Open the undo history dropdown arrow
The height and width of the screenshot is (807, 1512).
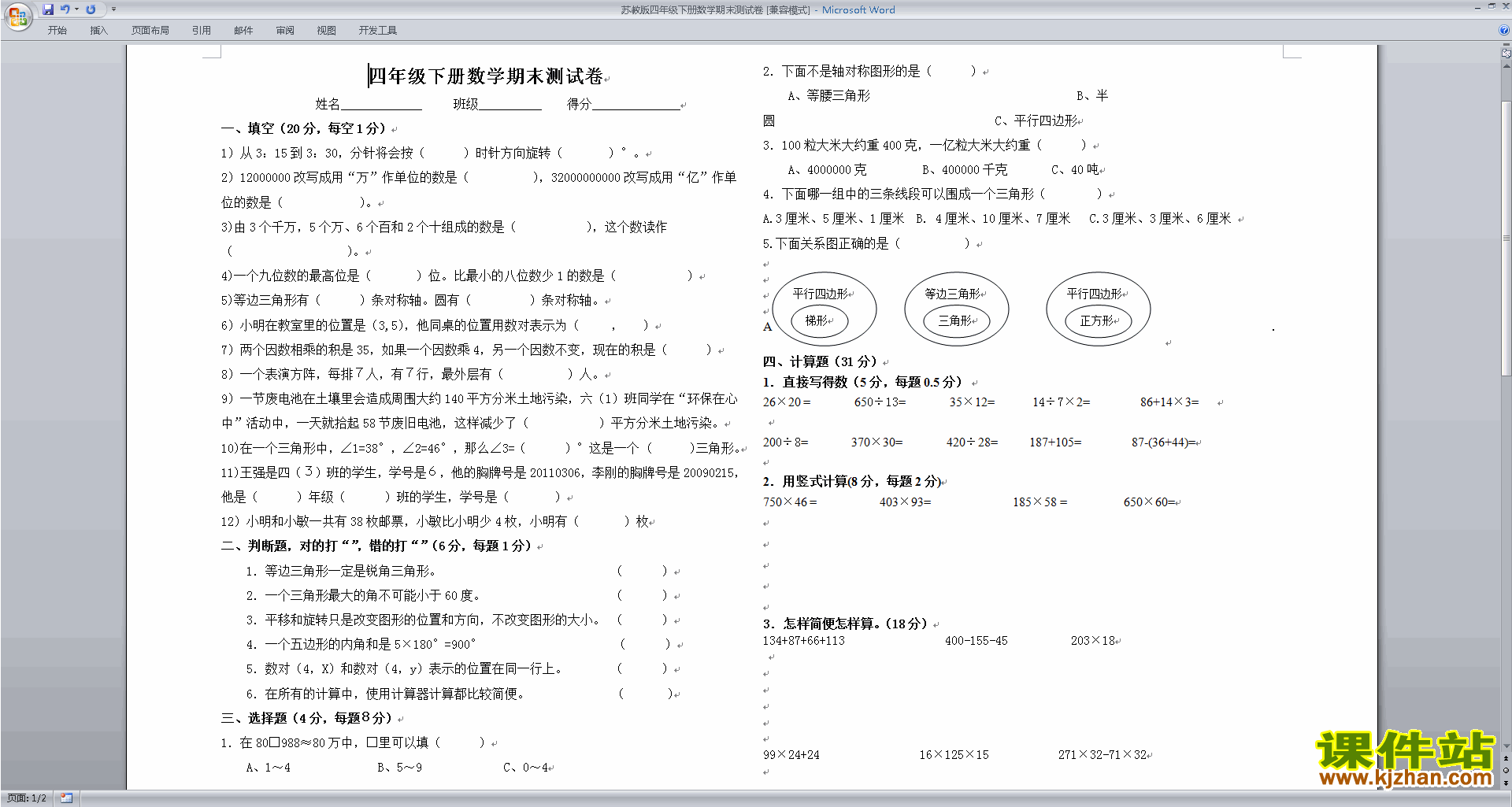pos(76,9)
